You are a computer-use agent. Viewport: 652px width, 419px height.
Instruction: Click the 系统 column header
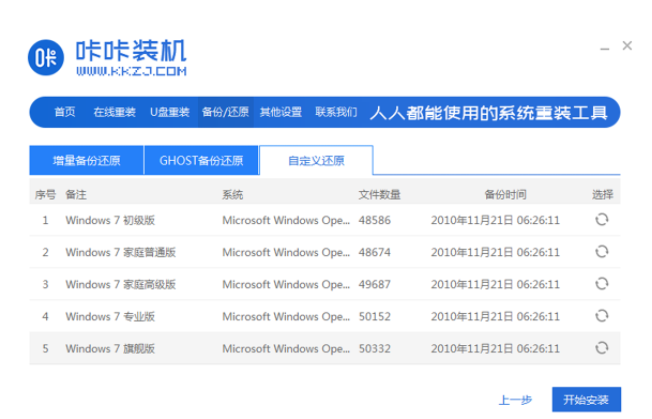coord(232,195)
